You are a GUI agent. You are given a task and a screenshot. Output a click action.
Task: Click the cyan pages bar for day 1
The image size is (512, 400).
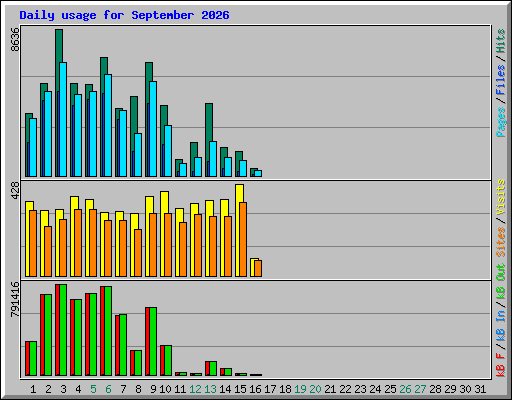[x=33, y=148]
